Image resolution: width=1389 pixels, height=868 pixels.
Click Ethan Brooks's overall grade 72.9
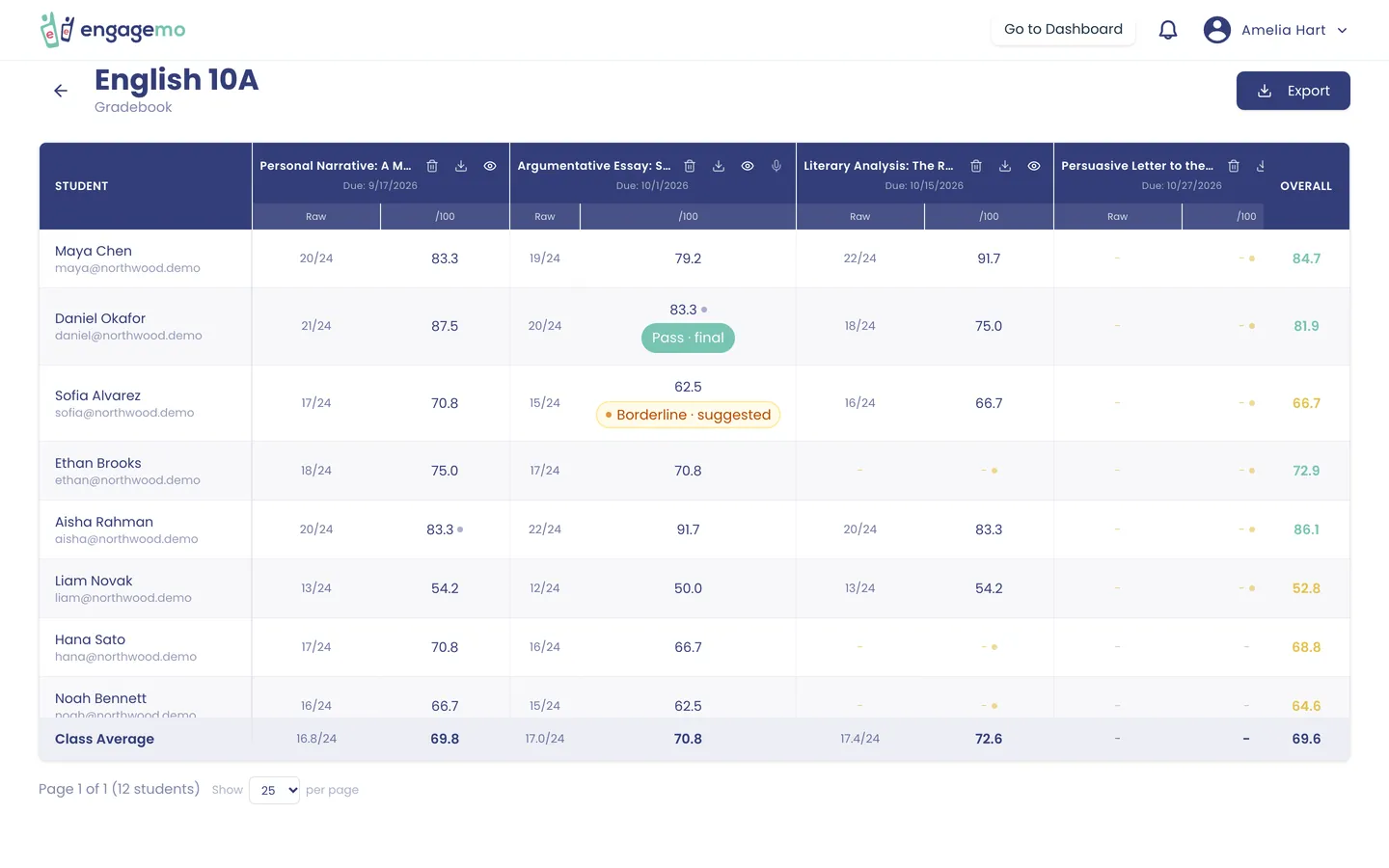tap(1306, 471)
